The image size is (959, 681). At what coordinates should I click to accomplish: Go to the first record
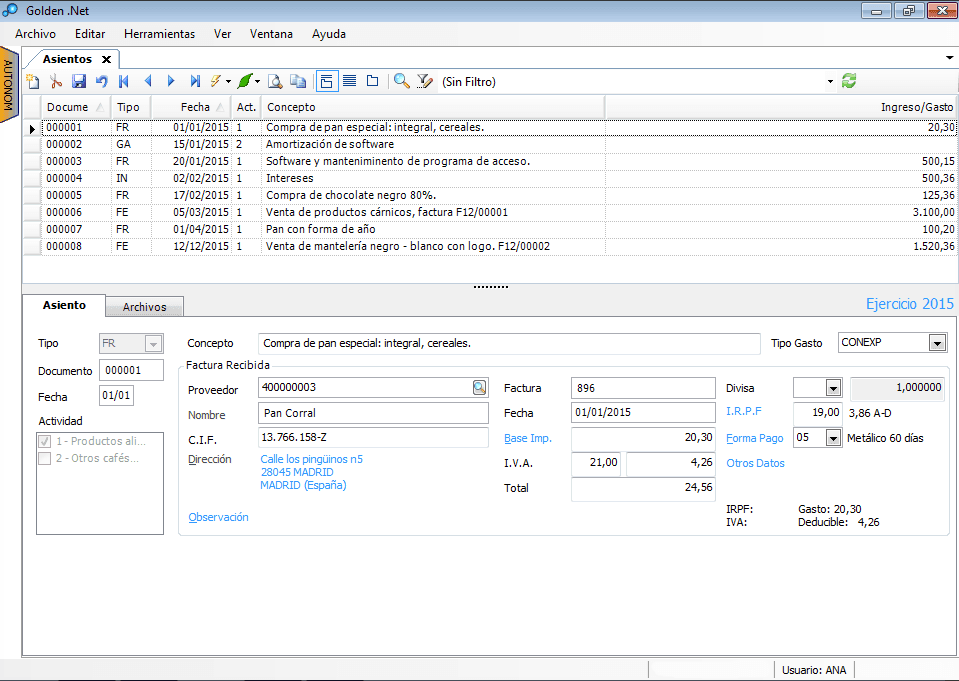click(x=124, y=81)
